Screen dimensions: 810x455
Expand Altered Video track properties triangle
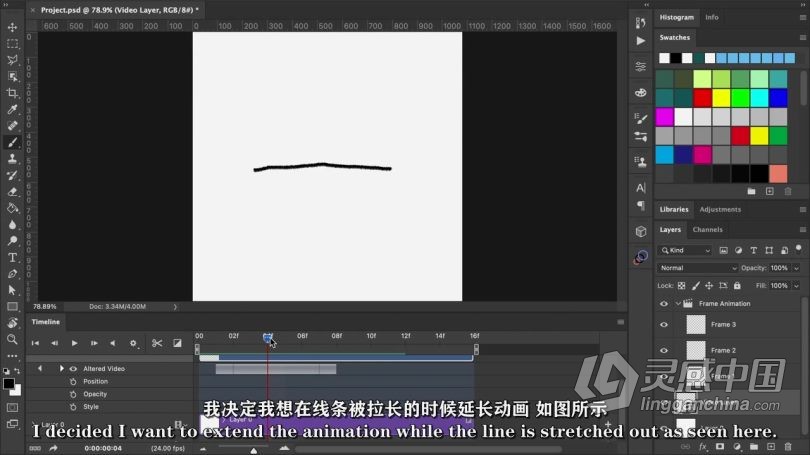point(61,369)
